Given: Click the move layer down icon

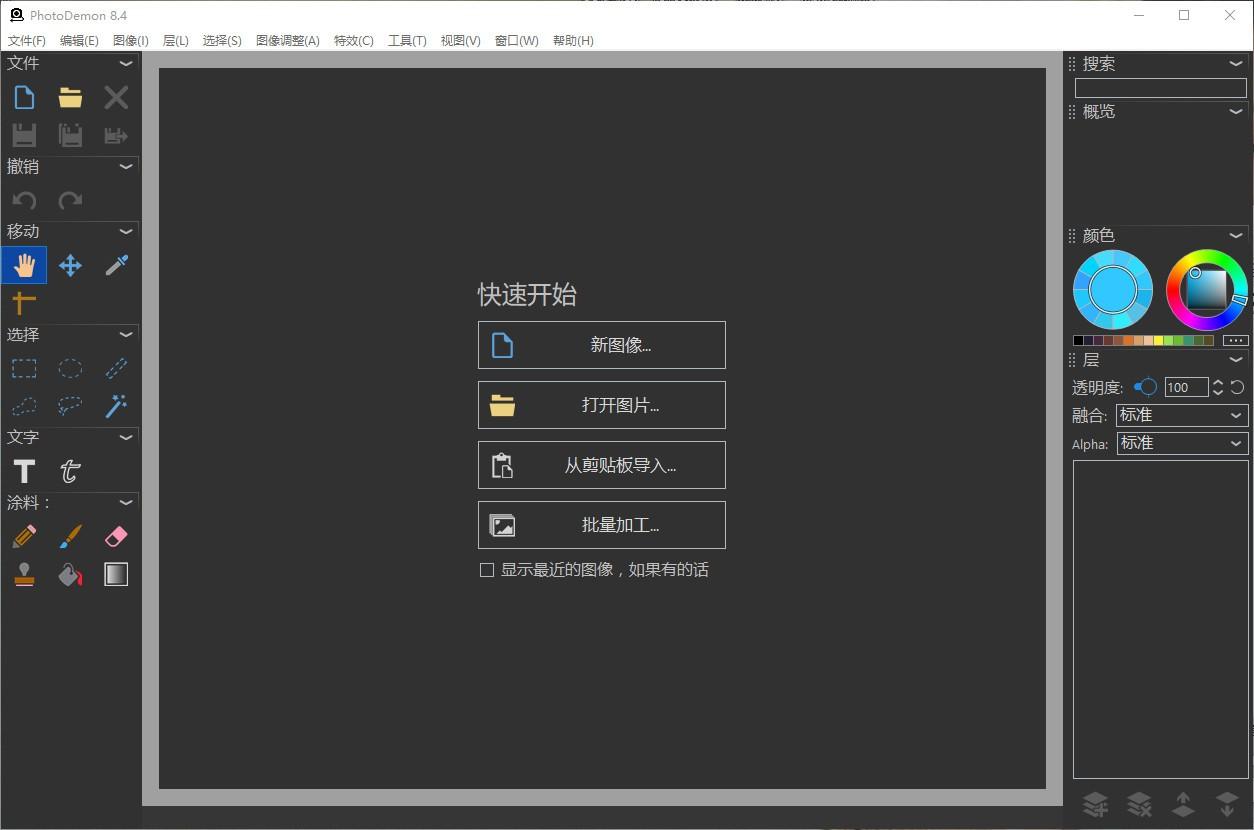Looking at the screenshot, I should click(1227, 804).
